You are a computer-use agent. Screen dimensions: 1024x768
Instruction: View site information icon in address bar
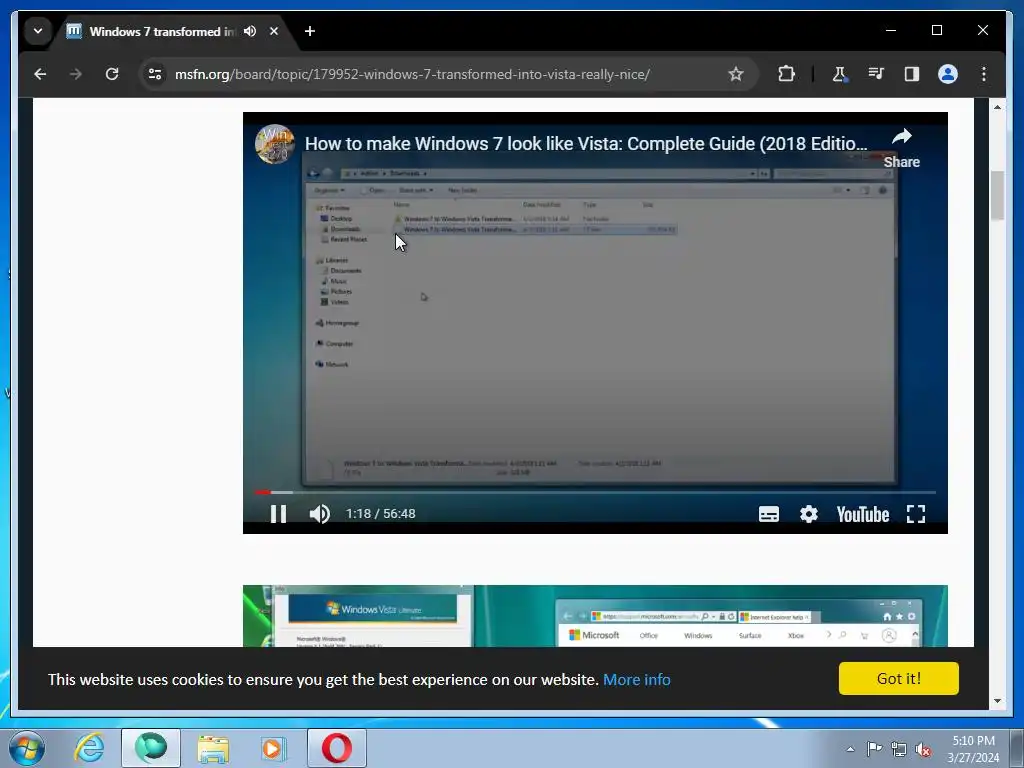coord(155,74)
